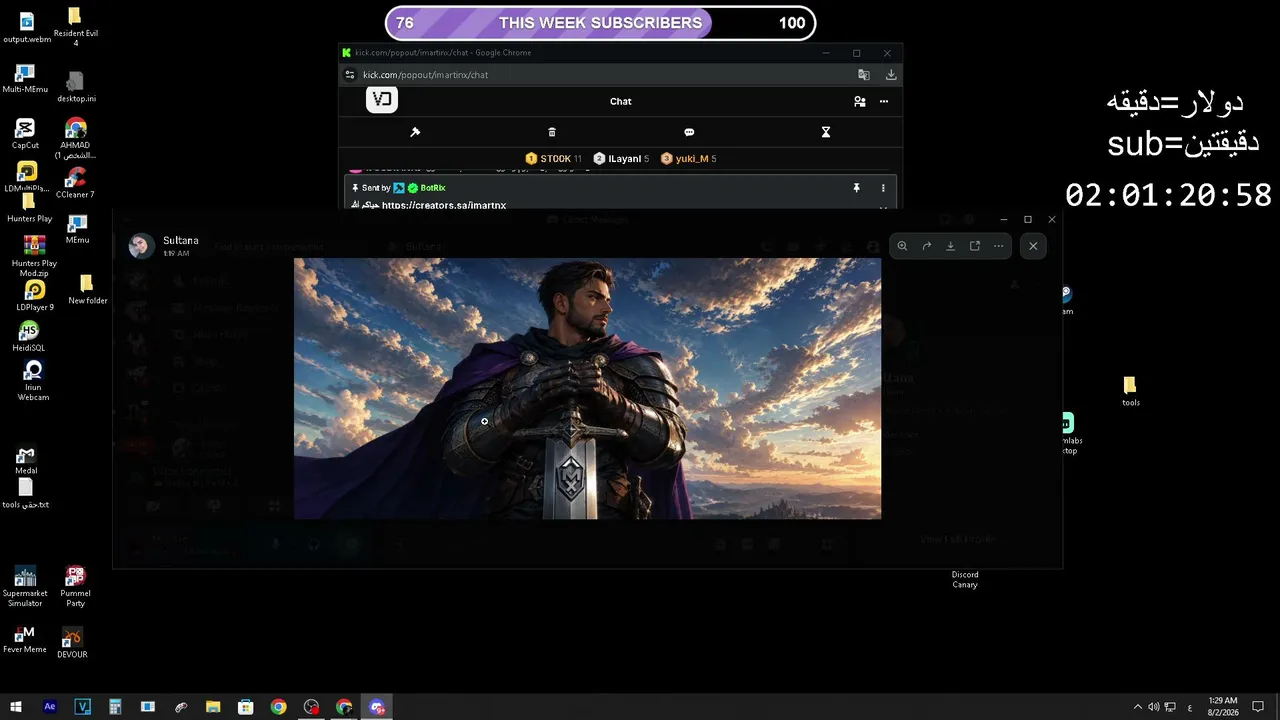Open After Effects from the taskbar

(x=50, y=707)
